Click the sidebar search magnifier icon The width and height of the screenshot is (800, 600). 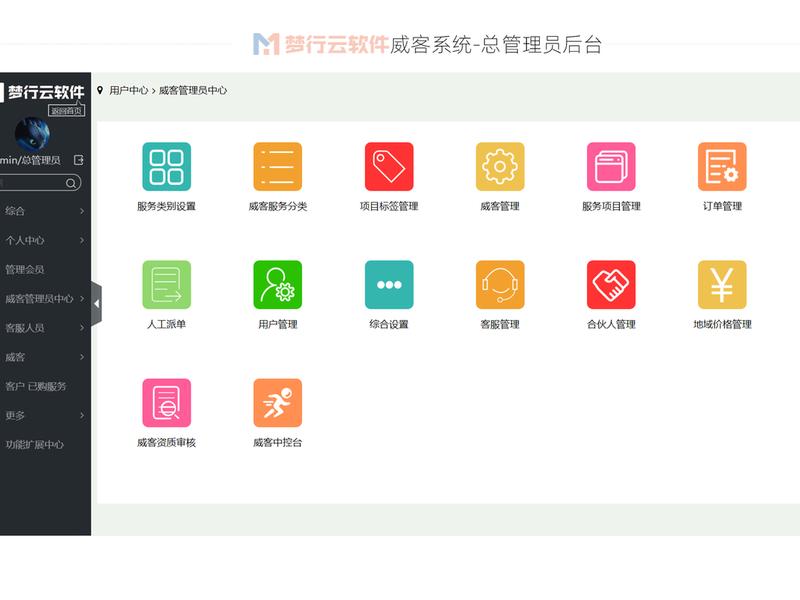(71, 183)
